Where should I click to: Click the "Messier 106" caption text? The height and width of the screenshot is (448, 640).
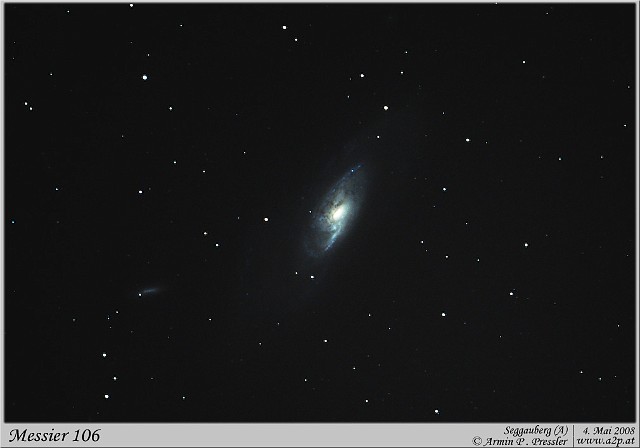pyautogui.click(x=54, y=435)
